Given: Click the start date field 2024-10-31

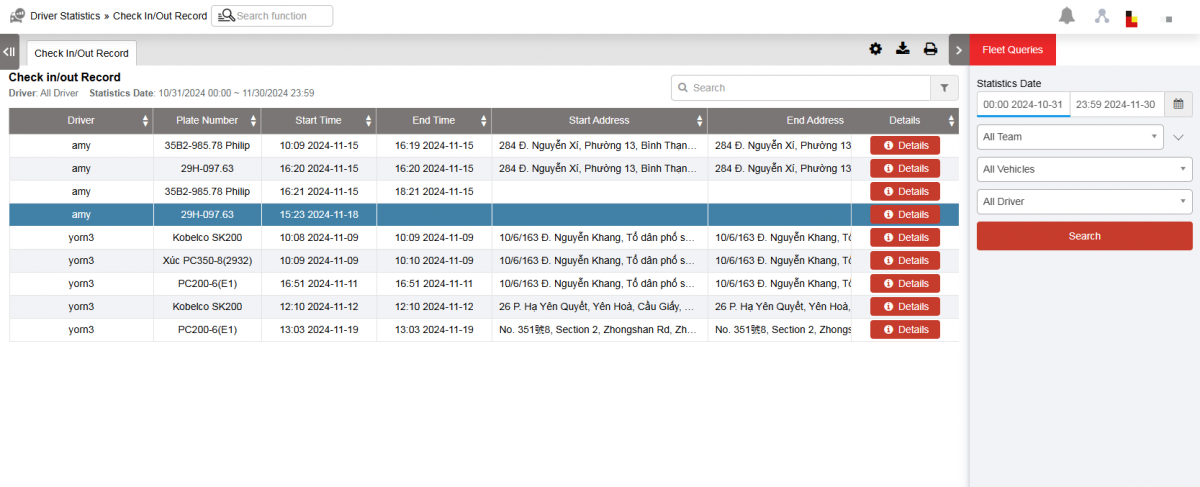Looking at the screenshot, I should (x=1023, y=104).
